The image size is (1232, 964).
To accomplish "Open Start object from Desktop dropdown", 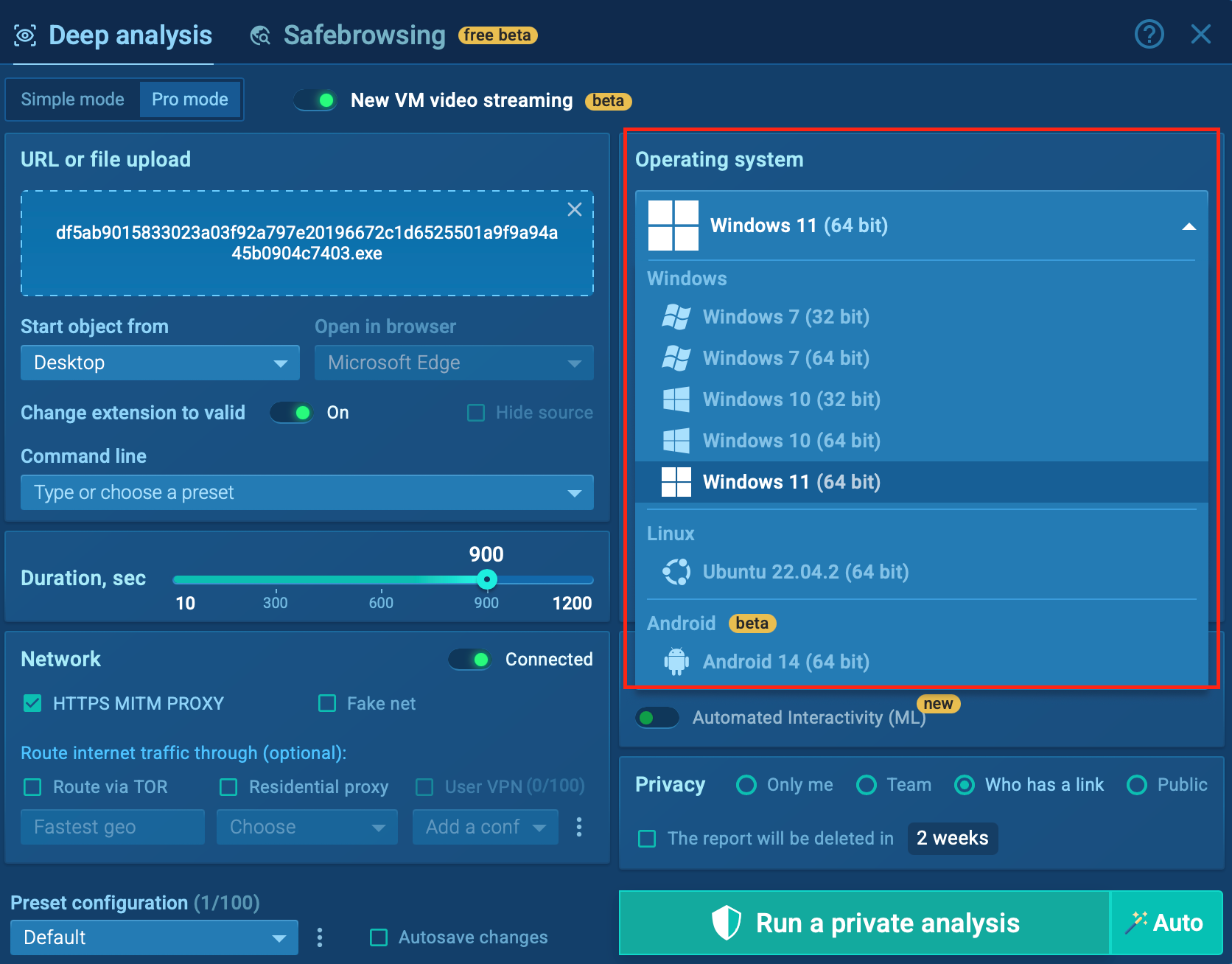I will [x=160, y=363].
